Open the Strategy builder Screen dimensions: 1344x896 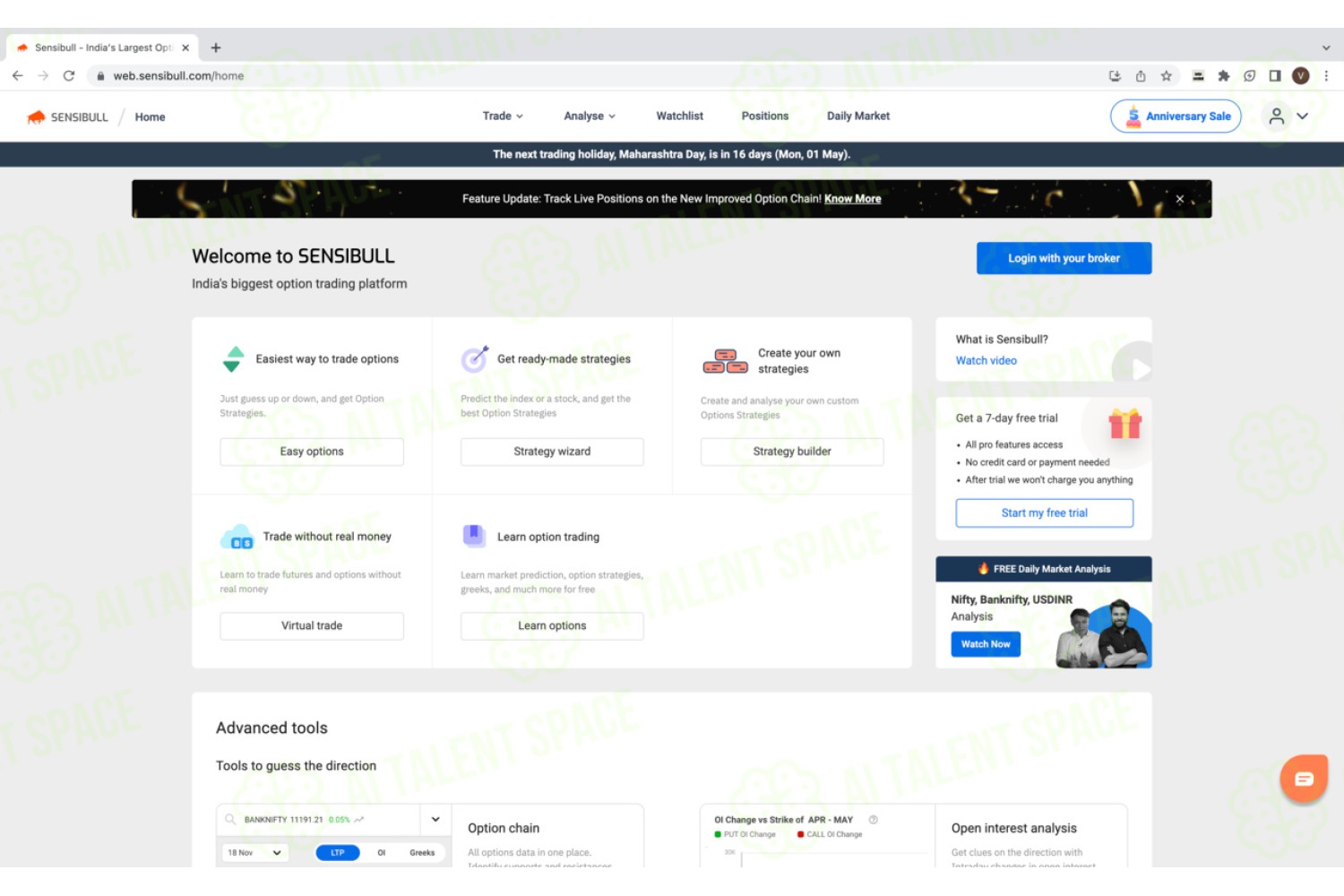792,452
